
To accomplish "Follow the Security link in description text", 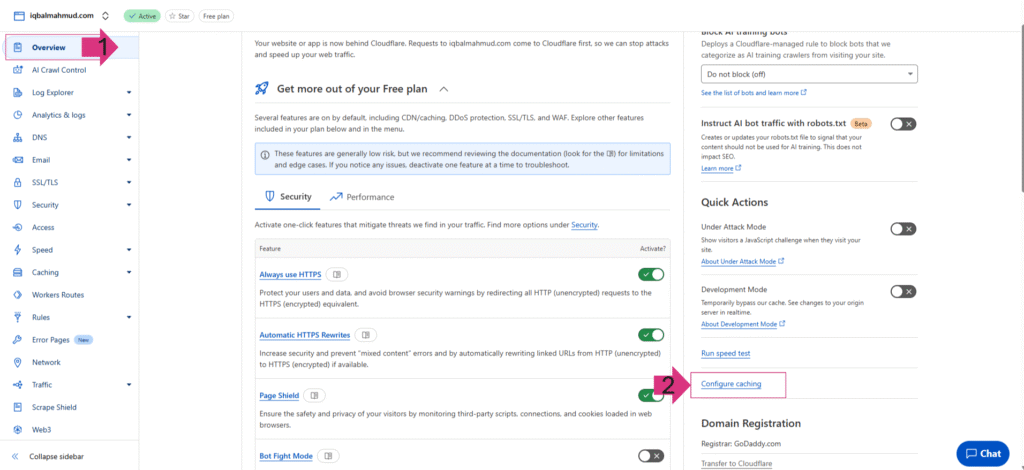I will tap(584, 225).
